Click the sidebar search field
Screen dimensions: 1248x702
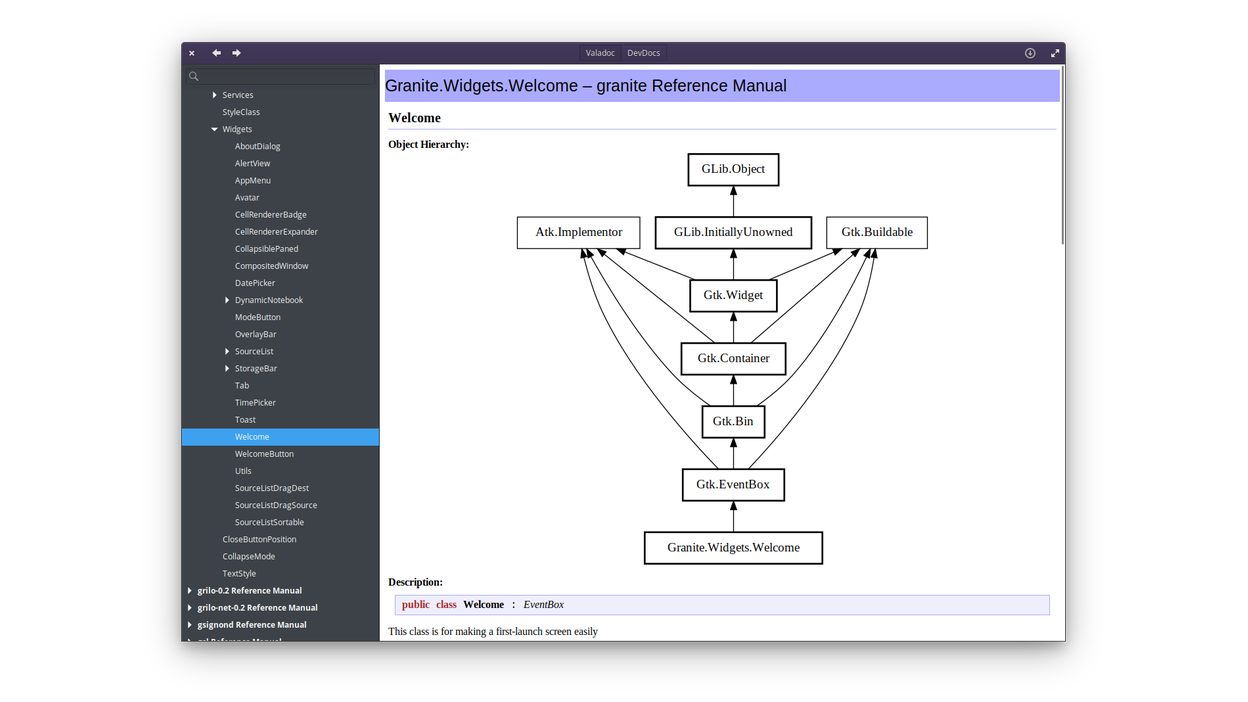coord(280,76)
